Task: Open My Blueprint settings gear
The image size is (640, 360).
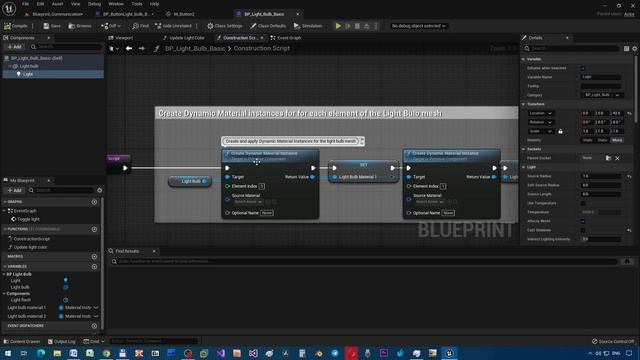Action: 100,190
